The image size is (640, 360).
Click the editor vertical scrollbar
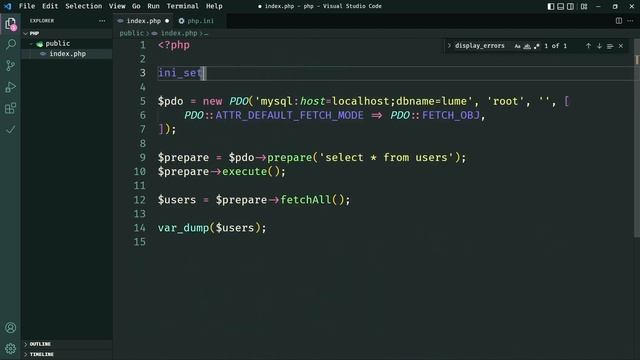click(x=637, y=139)
